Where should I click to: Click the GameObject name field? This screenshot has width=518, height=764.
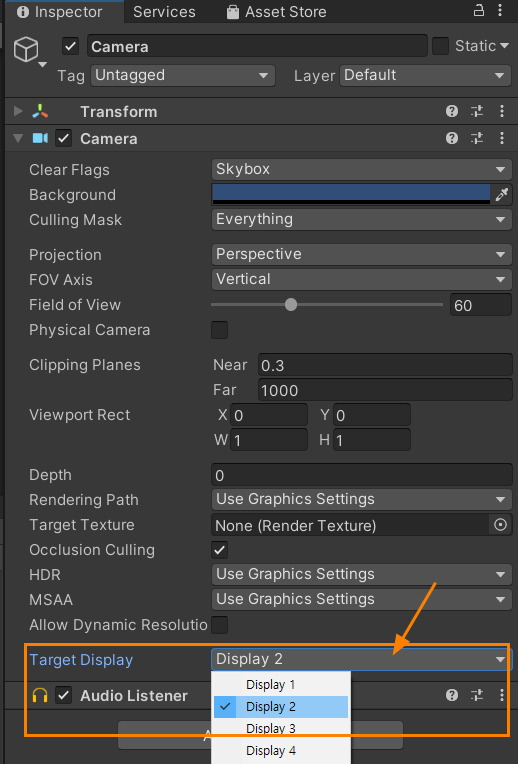click(x=257, y=46)
